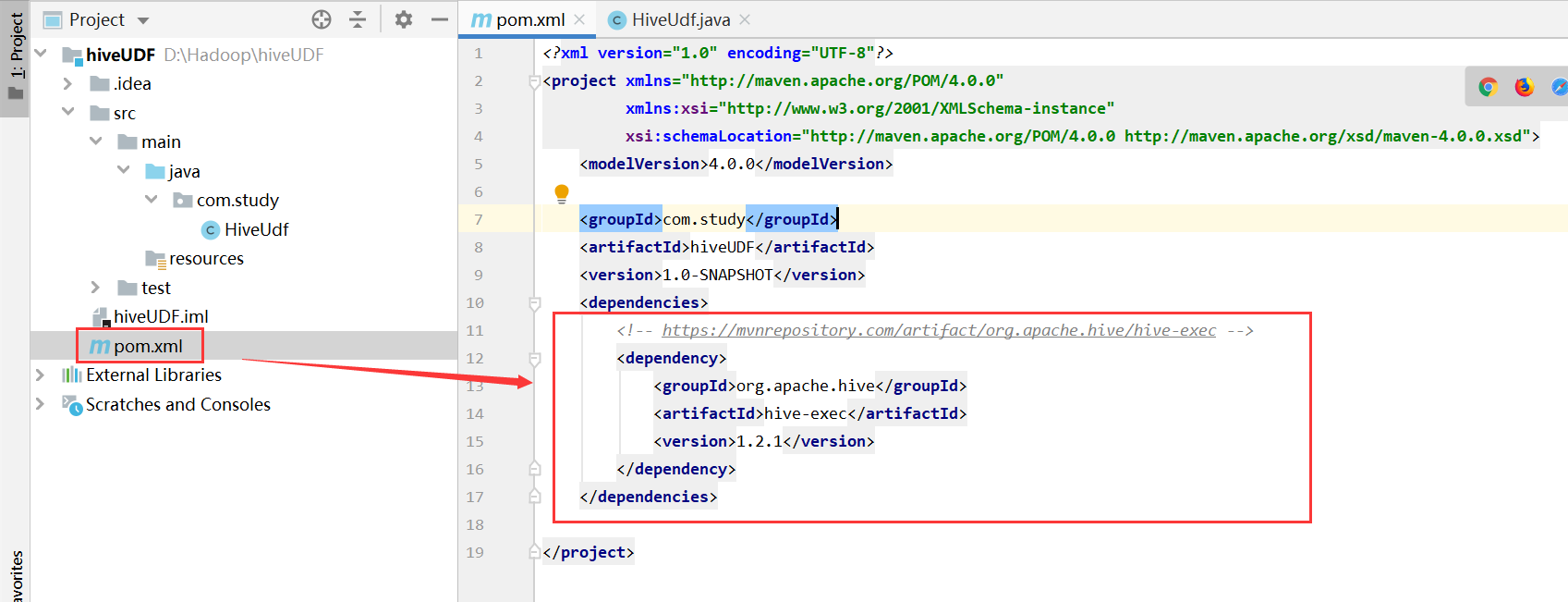Viewport: 1568px width, 602px height.
Task: Expand the test folder
Action: tap(95, 288)
